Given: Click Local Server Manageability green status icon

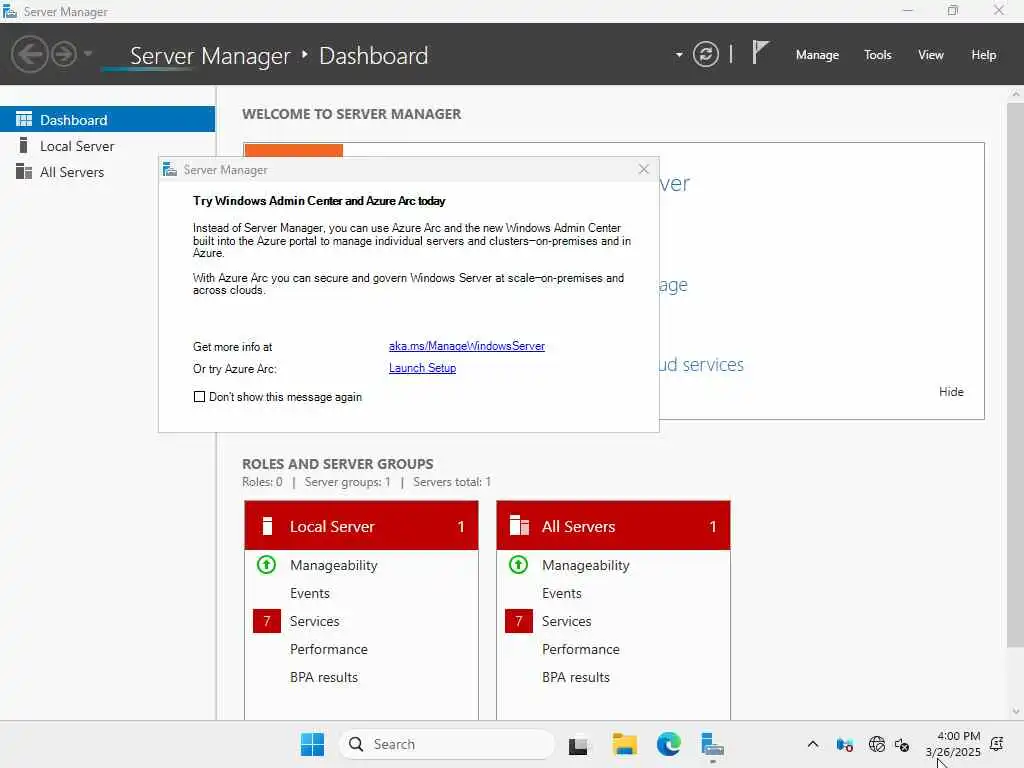Looking at the screenshot, I should 266,564.
